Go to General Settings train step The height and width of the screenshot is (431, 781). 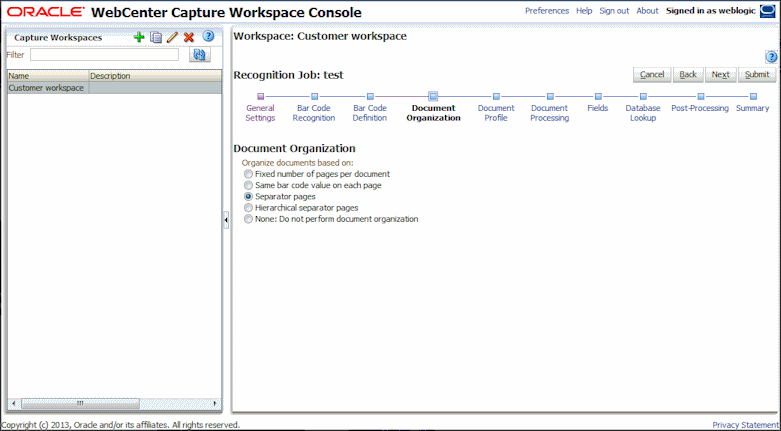(x=260, y=113)
